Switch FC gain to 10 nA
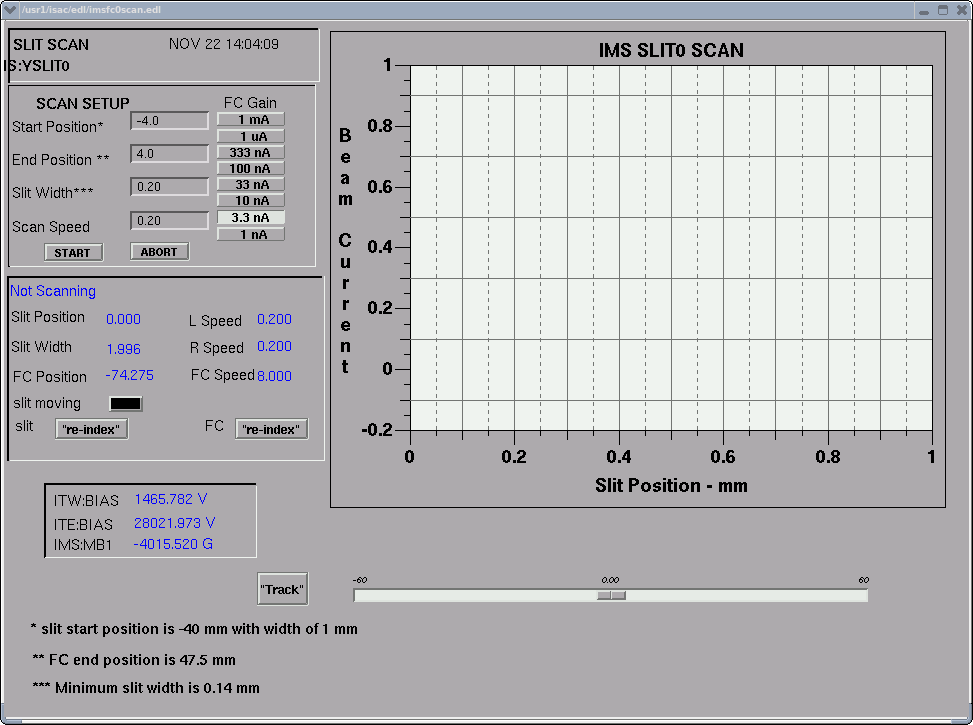 coord(251,201)
